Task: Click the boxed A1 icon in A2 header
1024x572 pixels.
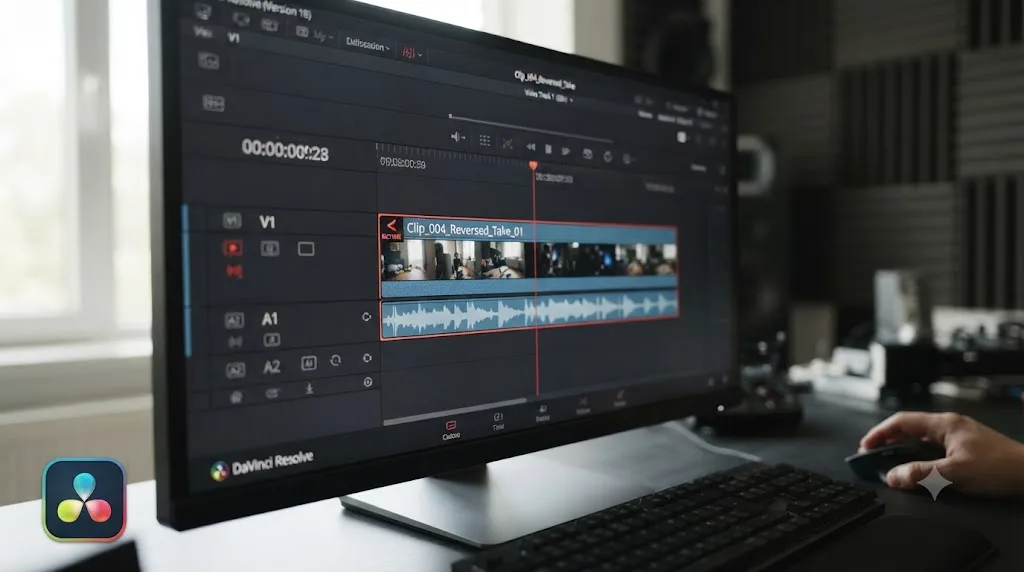Action: (308, 362)
